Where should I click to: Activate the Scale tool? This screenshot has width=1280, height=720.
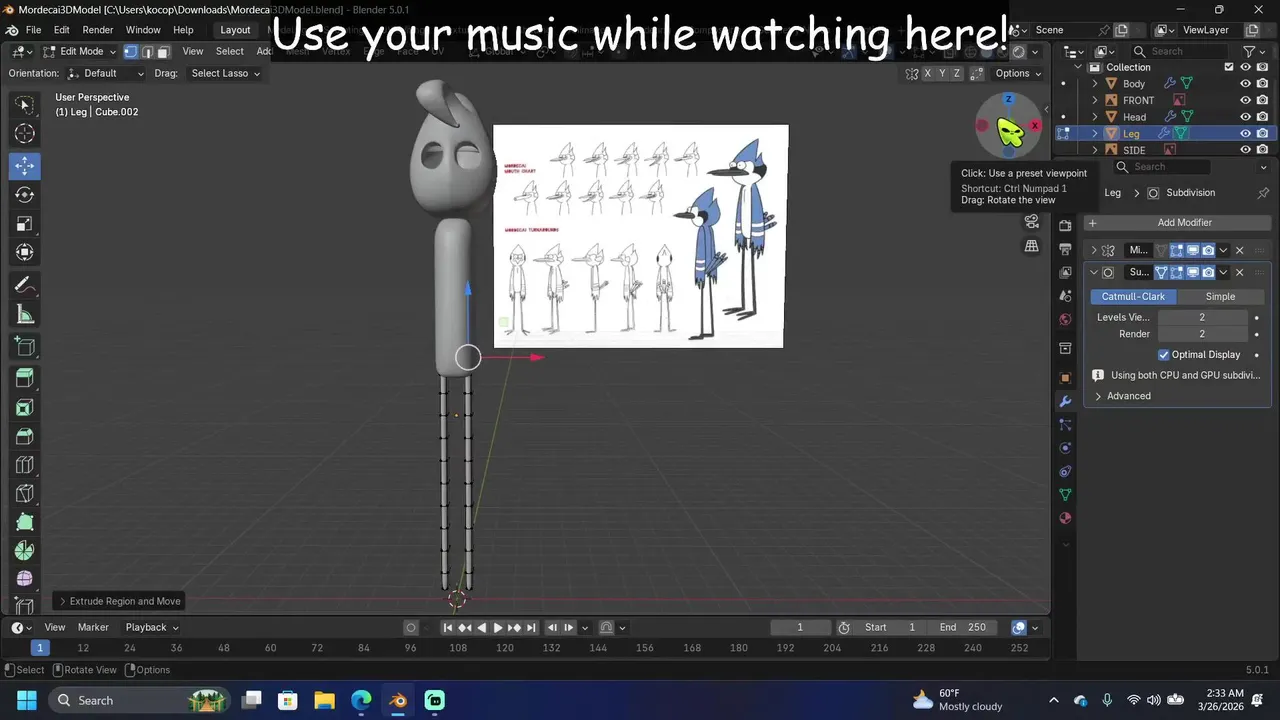(25, 223)
